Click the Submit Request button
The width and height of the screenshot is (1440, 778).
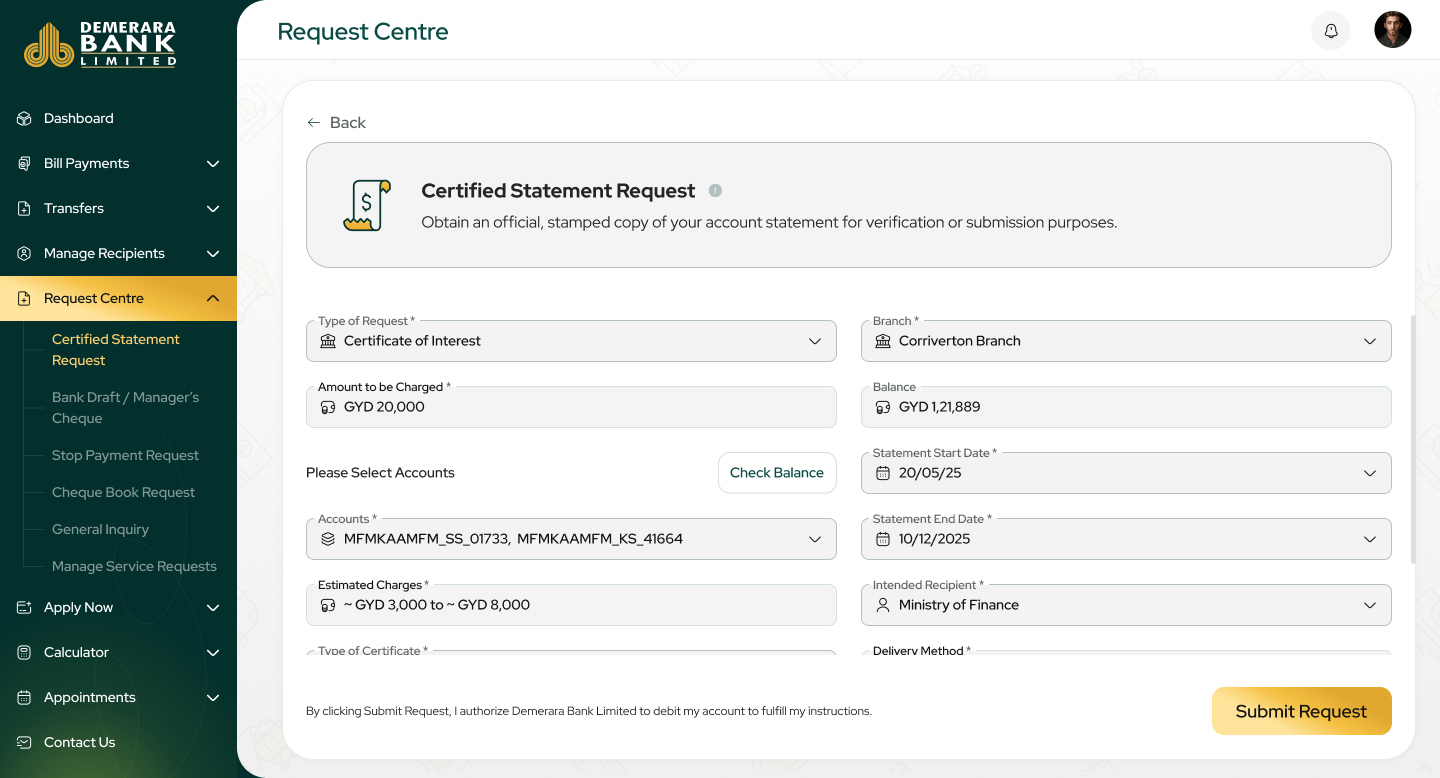point(1301,711)
